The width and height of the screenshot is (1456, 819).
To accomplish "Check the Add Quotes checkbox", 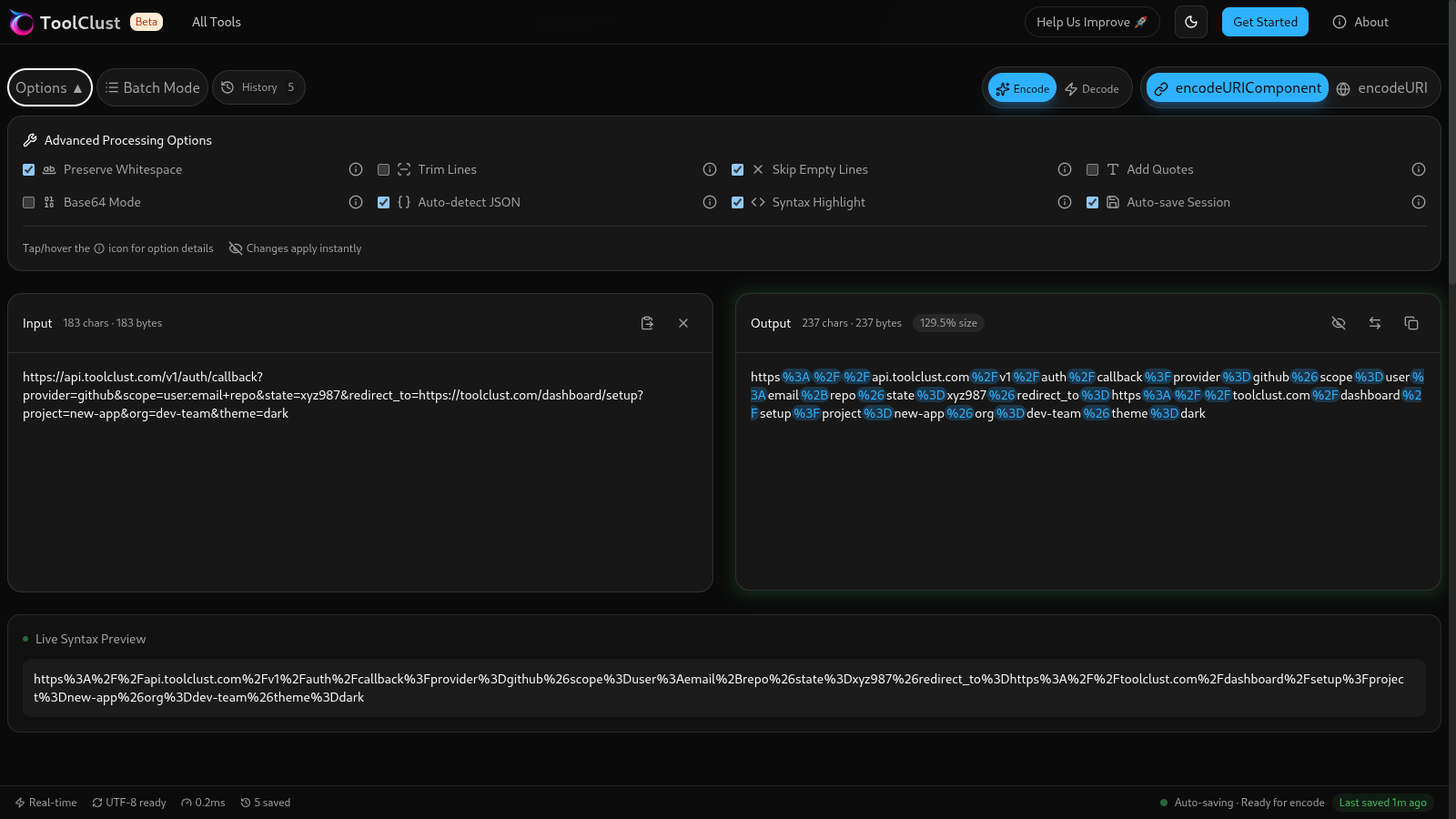I will click(1092, 169).
